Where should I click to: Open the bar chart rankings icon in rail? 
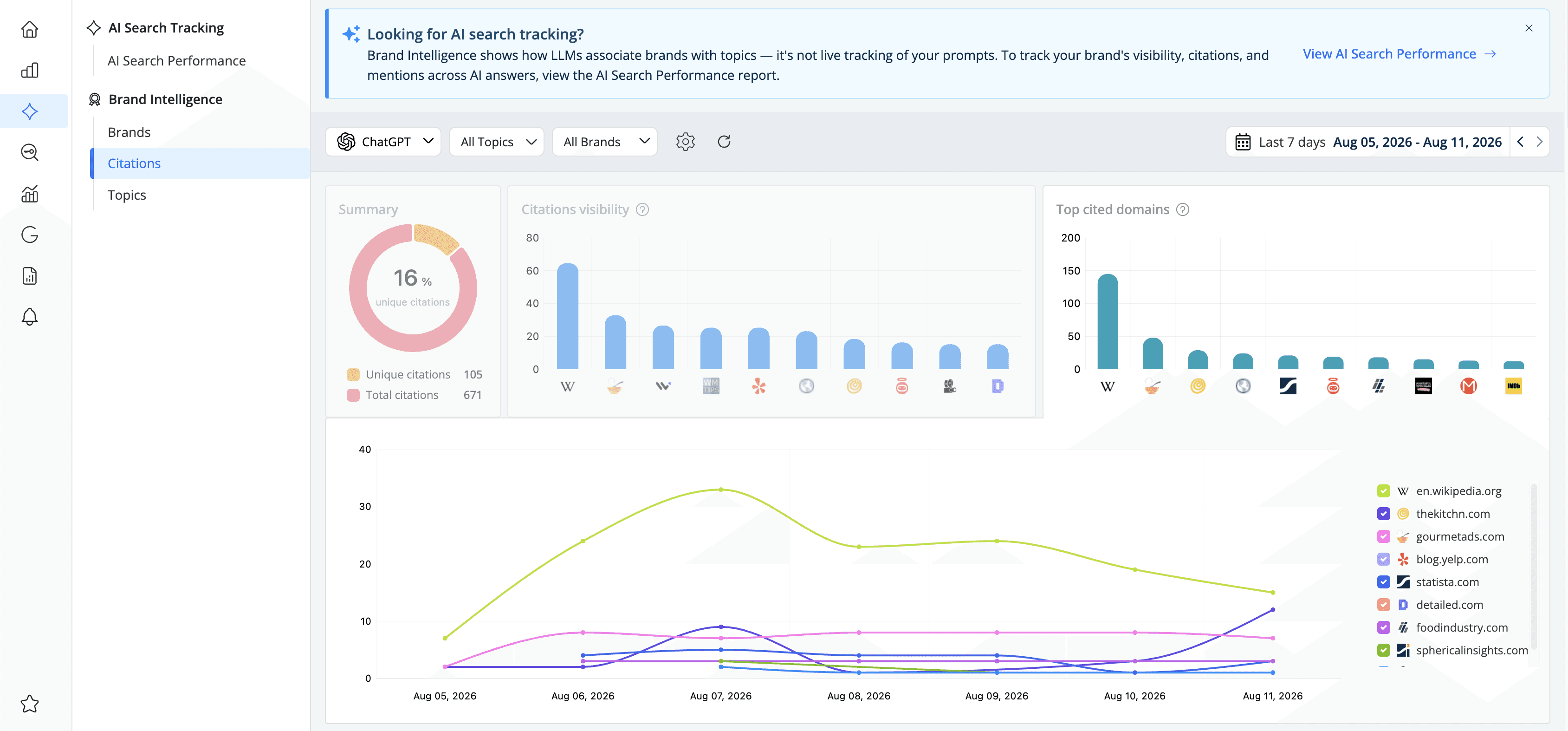coord(29,70)
